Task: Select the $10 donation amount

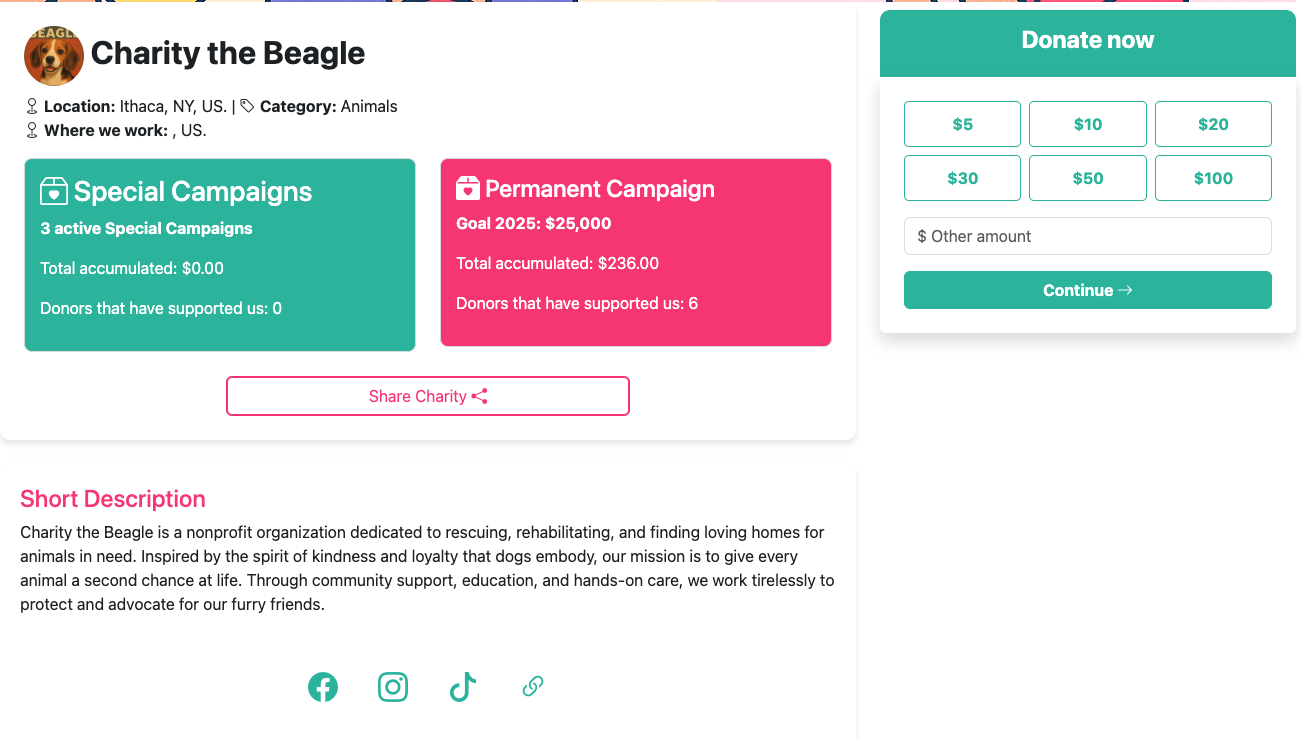Action: point(1087,124)
